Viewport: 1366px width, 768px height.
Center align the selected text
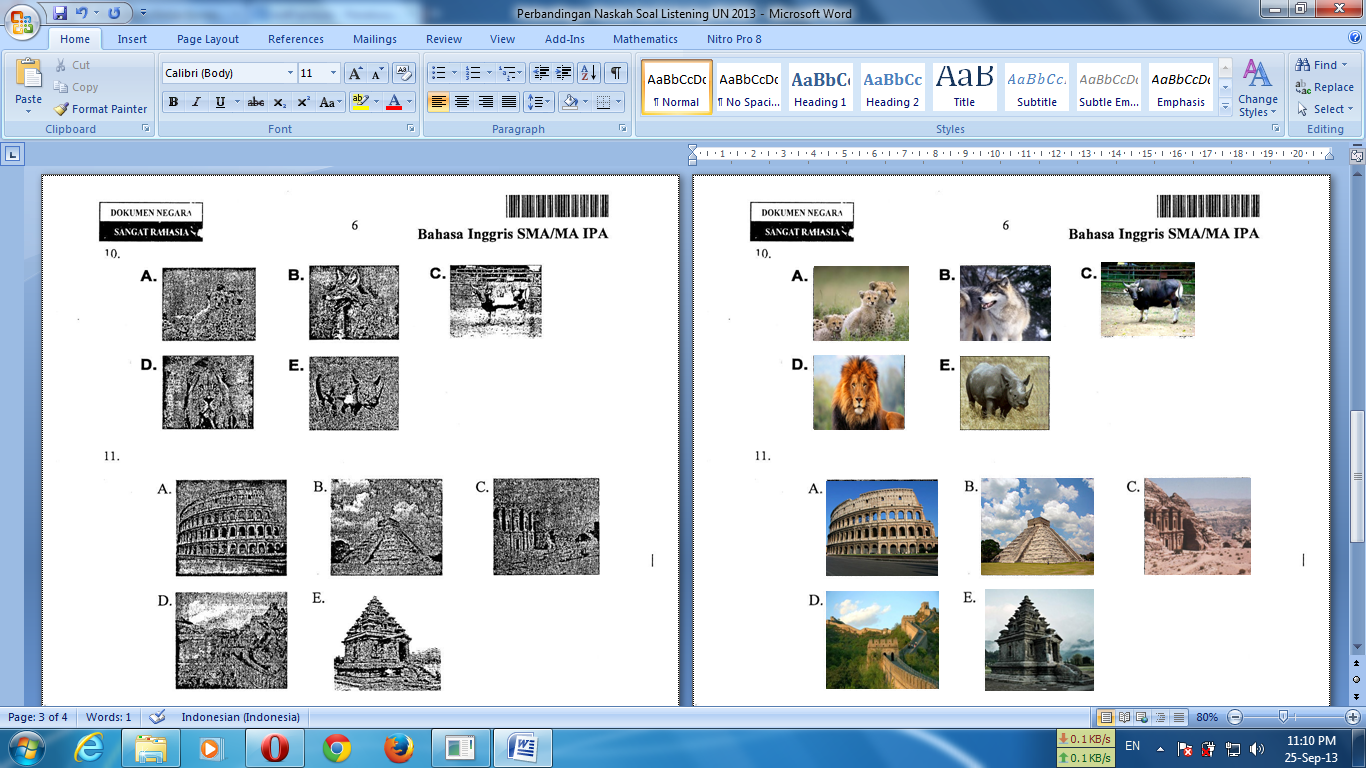coord(460,100)
